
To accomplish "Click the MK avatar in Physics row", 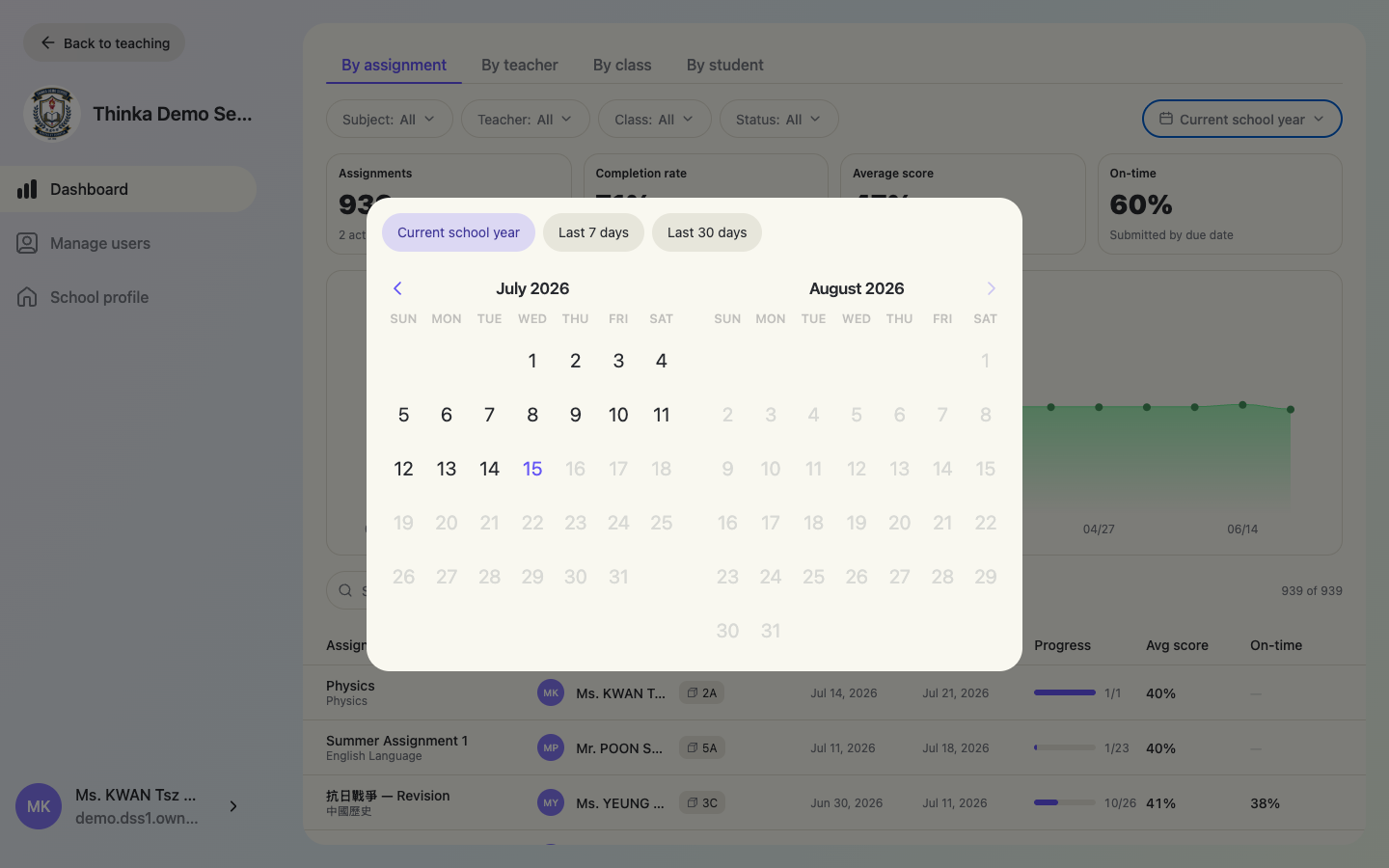I will pos(551,692).
